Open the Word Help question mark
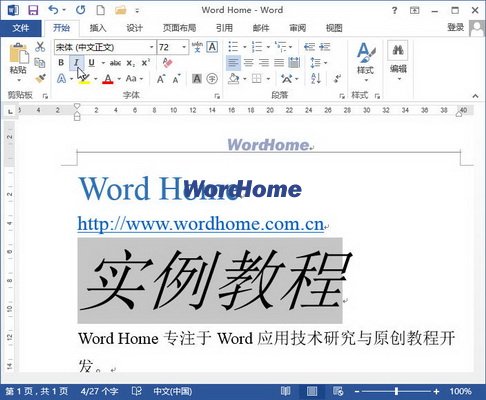This screenshot has width=486, height=400. pyautogui.click(x=394, y=10)
